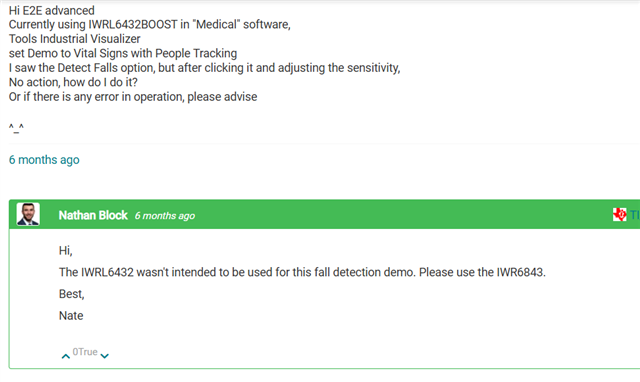Click the ^_^ emoticon text
Image resolution: width=640 pixels, height=382 pixels.
coord(16,129)
